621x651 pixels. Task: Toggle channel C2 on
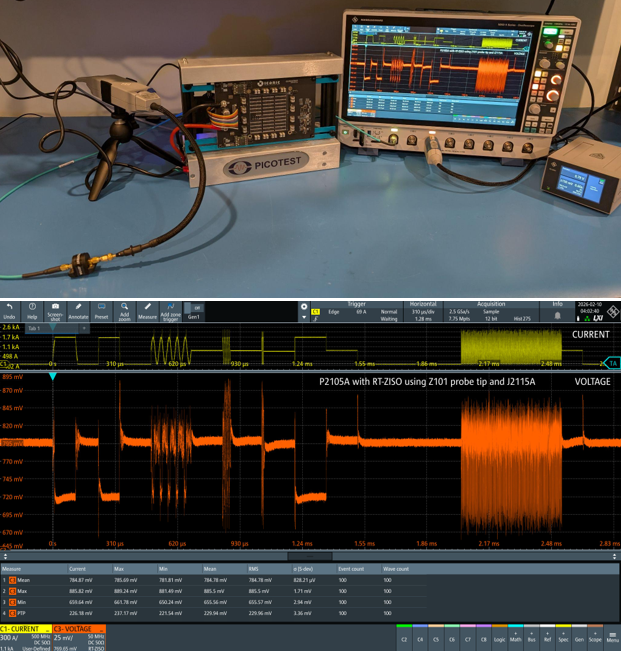point(404,636)
